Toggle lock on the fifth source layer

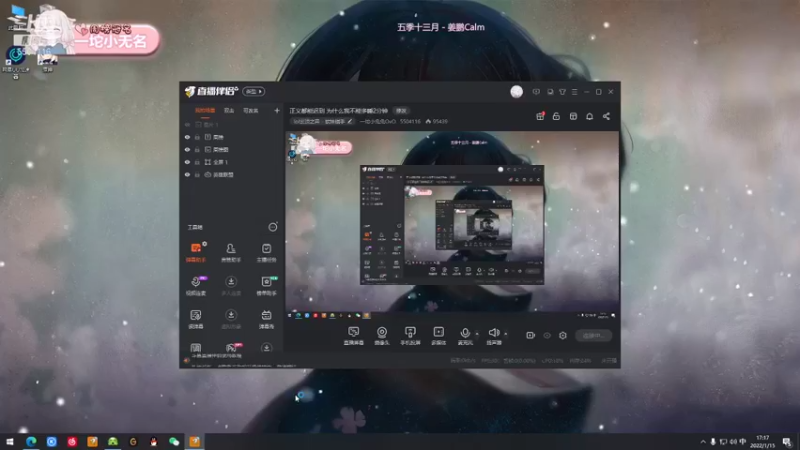point(197,174)
